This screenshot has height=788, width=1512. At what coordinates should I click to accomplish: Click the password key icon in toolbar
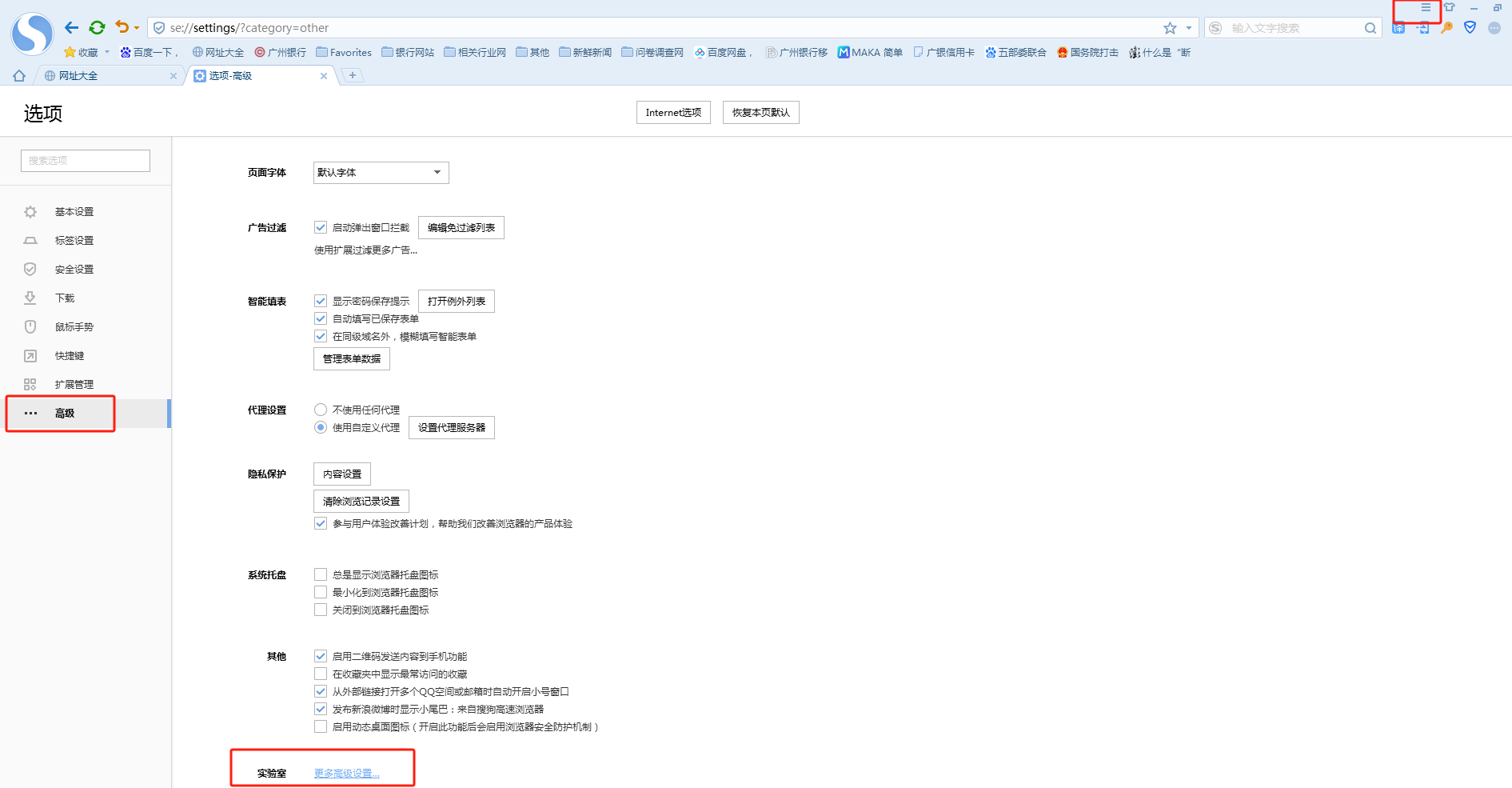click(x=1446, y=28)
